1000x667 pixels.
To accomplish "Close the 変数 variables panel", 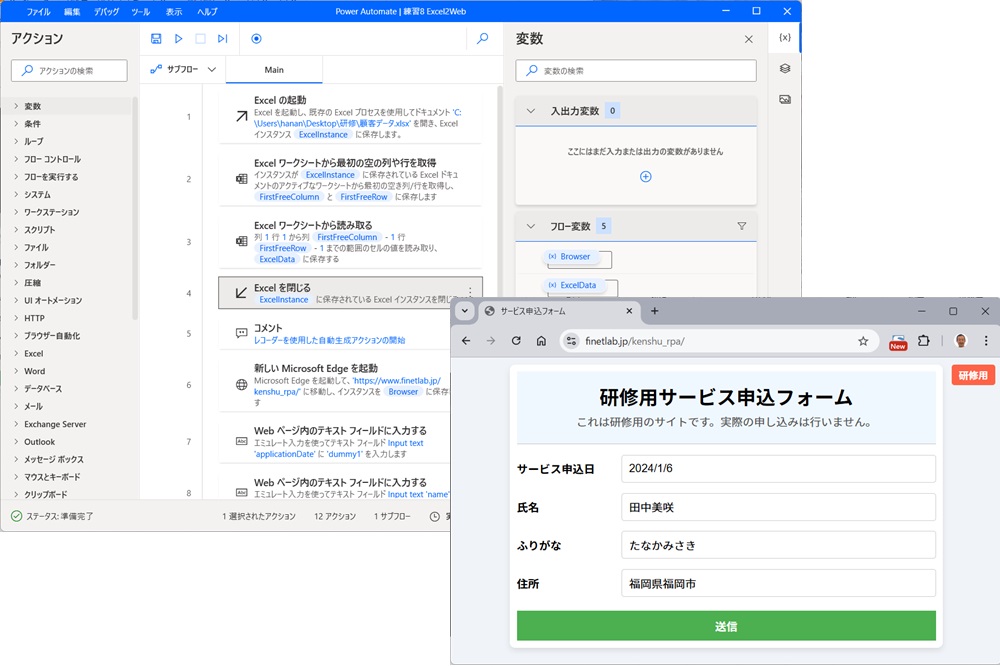I will click(x=749, y=40).
